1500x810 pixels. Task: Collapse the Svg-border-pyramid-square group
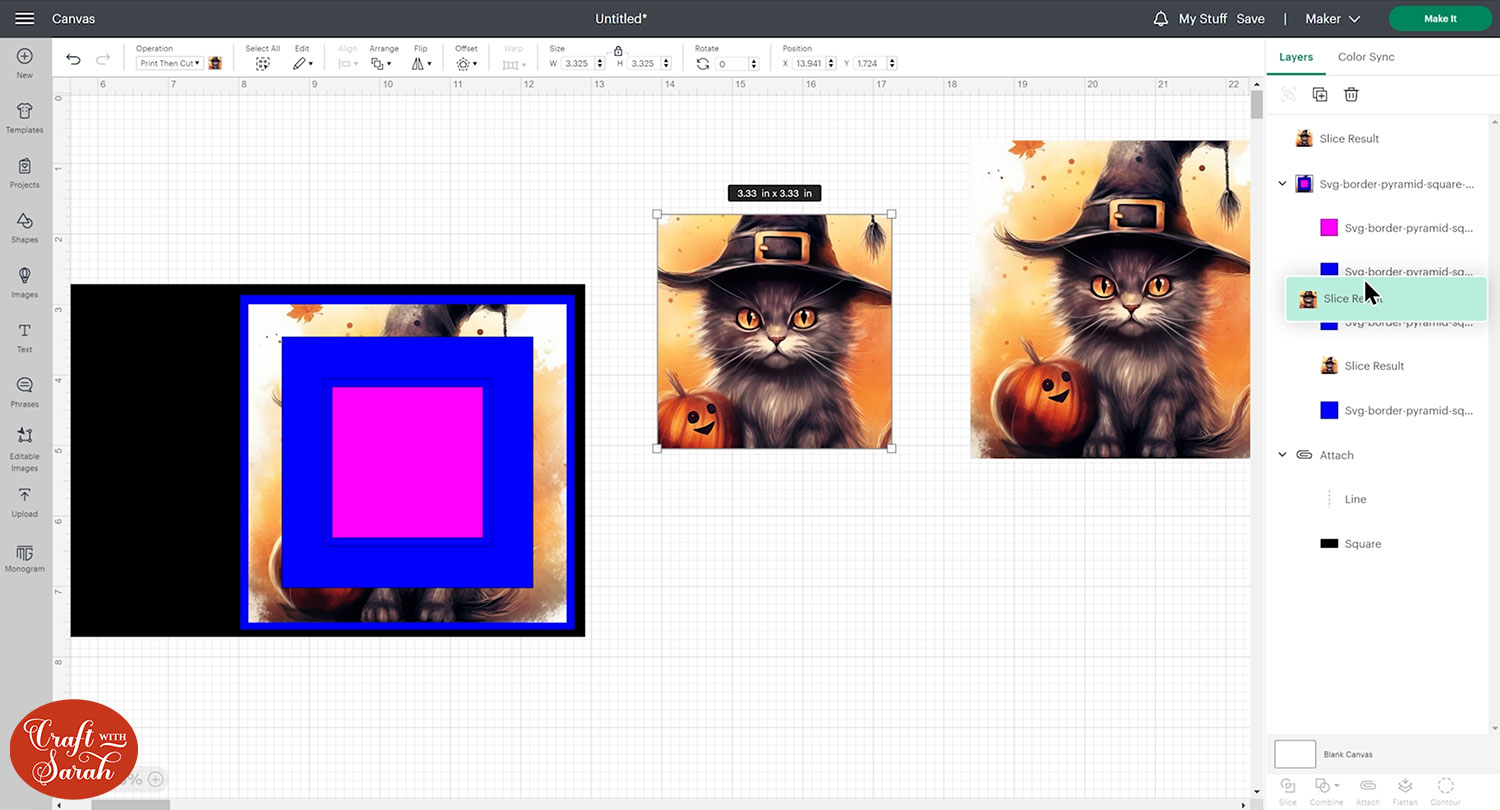pyautogui.click(x=1283, y=184)
